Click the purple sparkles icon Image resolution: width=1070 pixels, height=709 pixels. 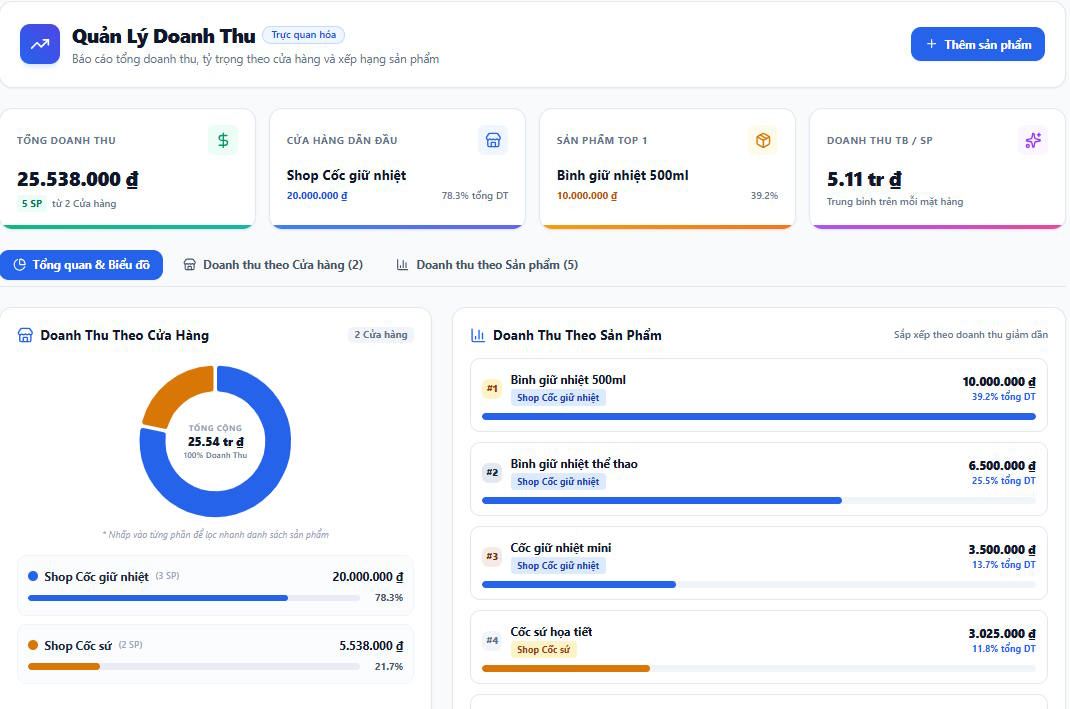point(1033,141)
